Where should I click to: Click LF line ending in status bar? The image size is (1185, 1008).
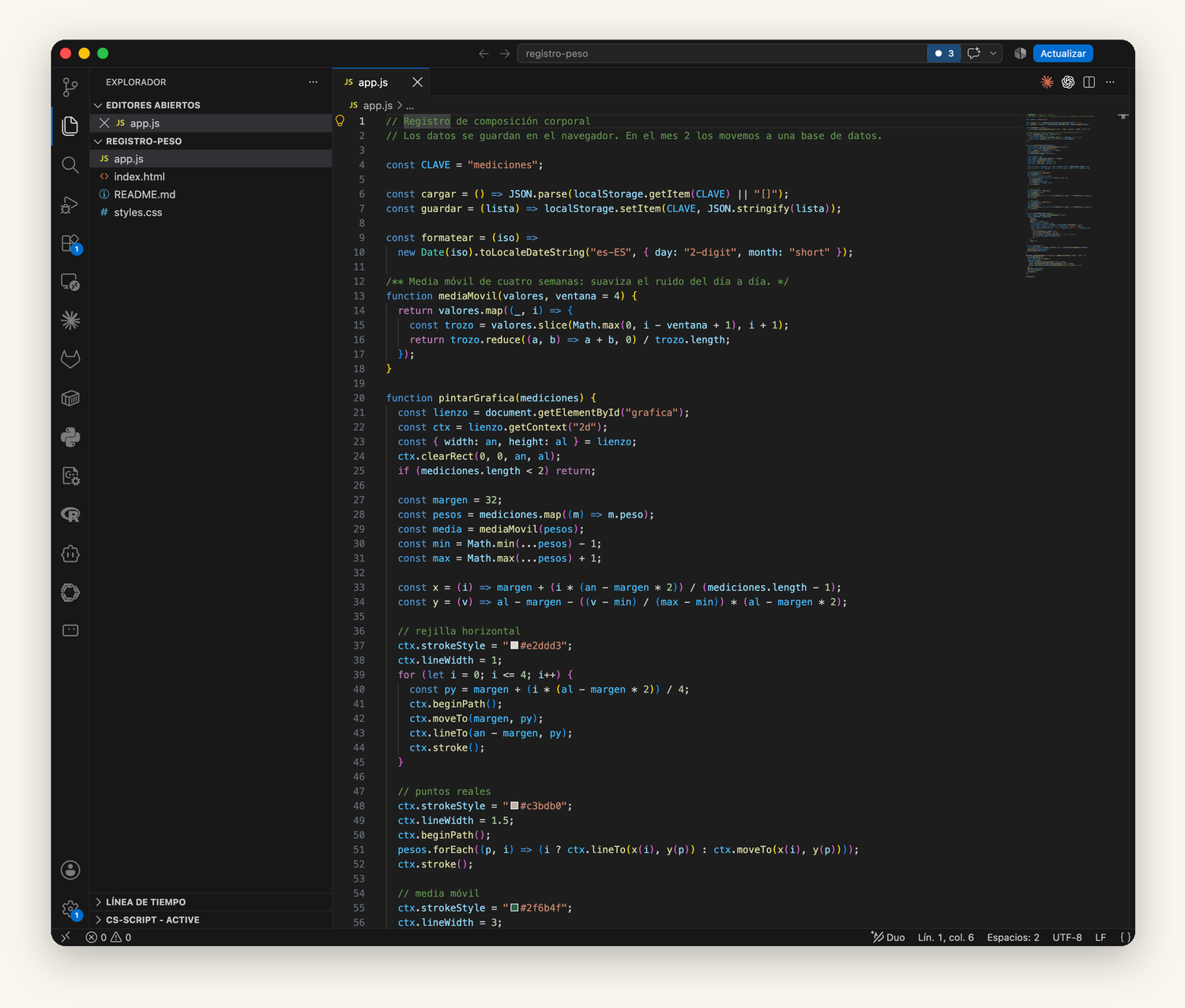pos(1100,937)
